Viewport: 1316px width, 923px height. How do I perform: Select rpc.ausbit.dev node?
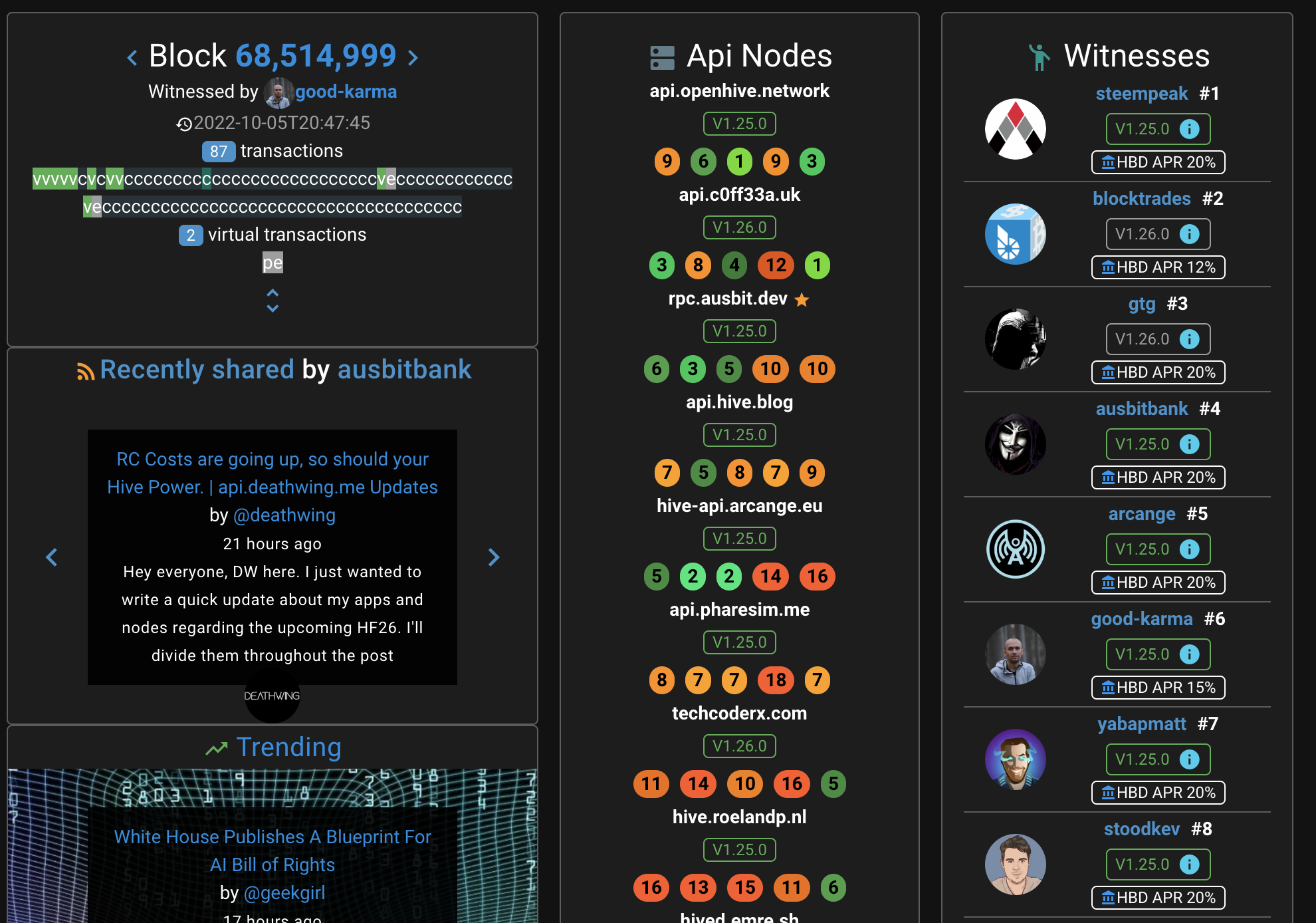[728, 299]
